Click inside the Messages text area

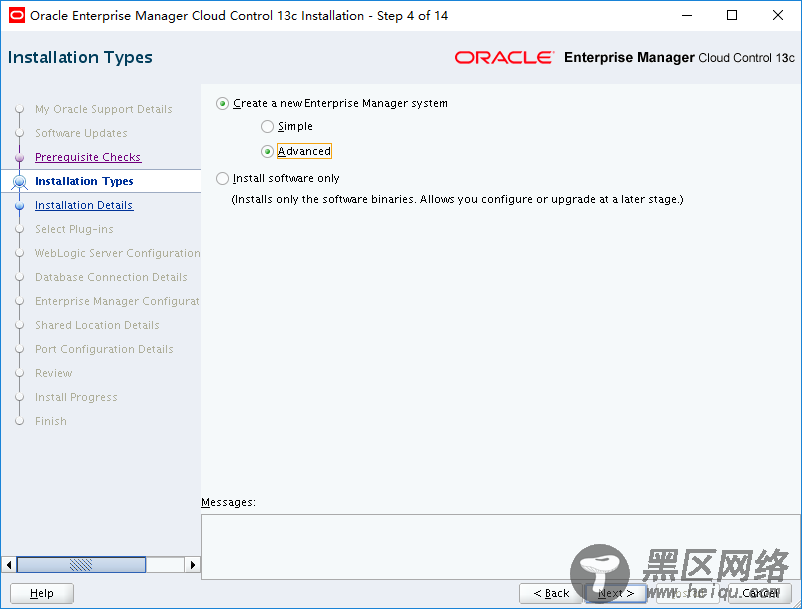[500, 547]
